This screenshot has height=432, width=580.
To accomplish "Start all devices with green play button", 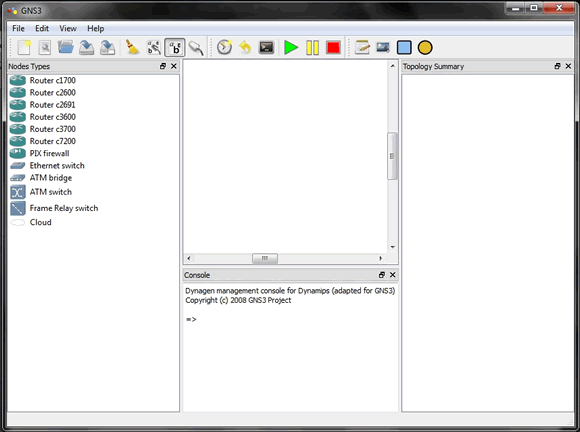I will pos(291,48).
